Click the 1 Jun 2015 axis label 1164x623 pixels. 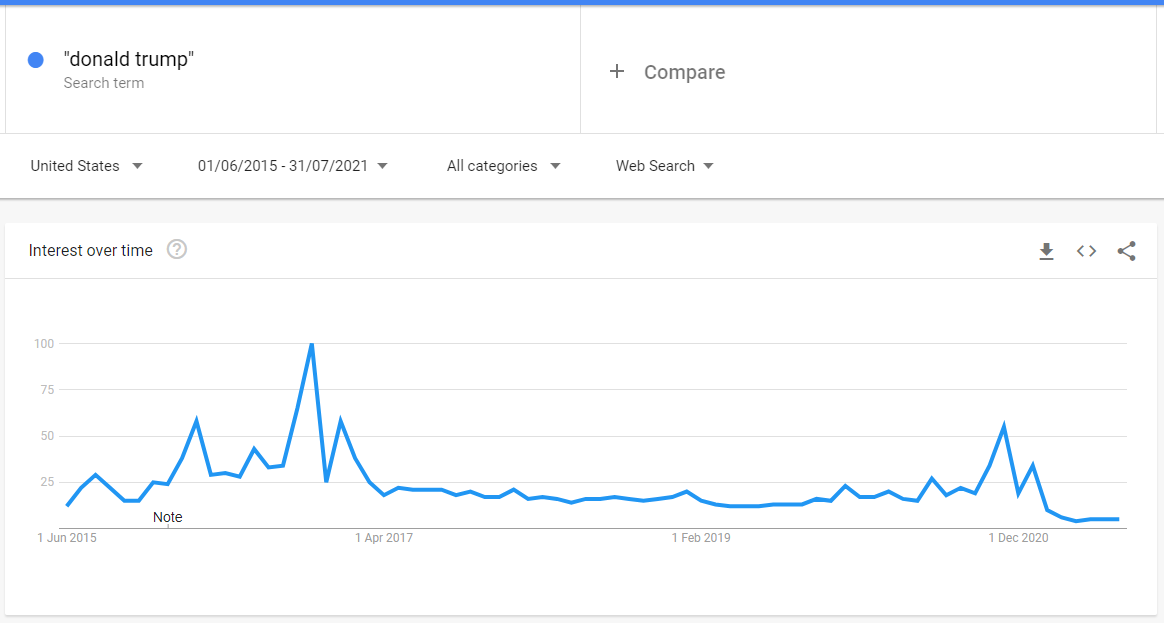(x=67, y=538)
